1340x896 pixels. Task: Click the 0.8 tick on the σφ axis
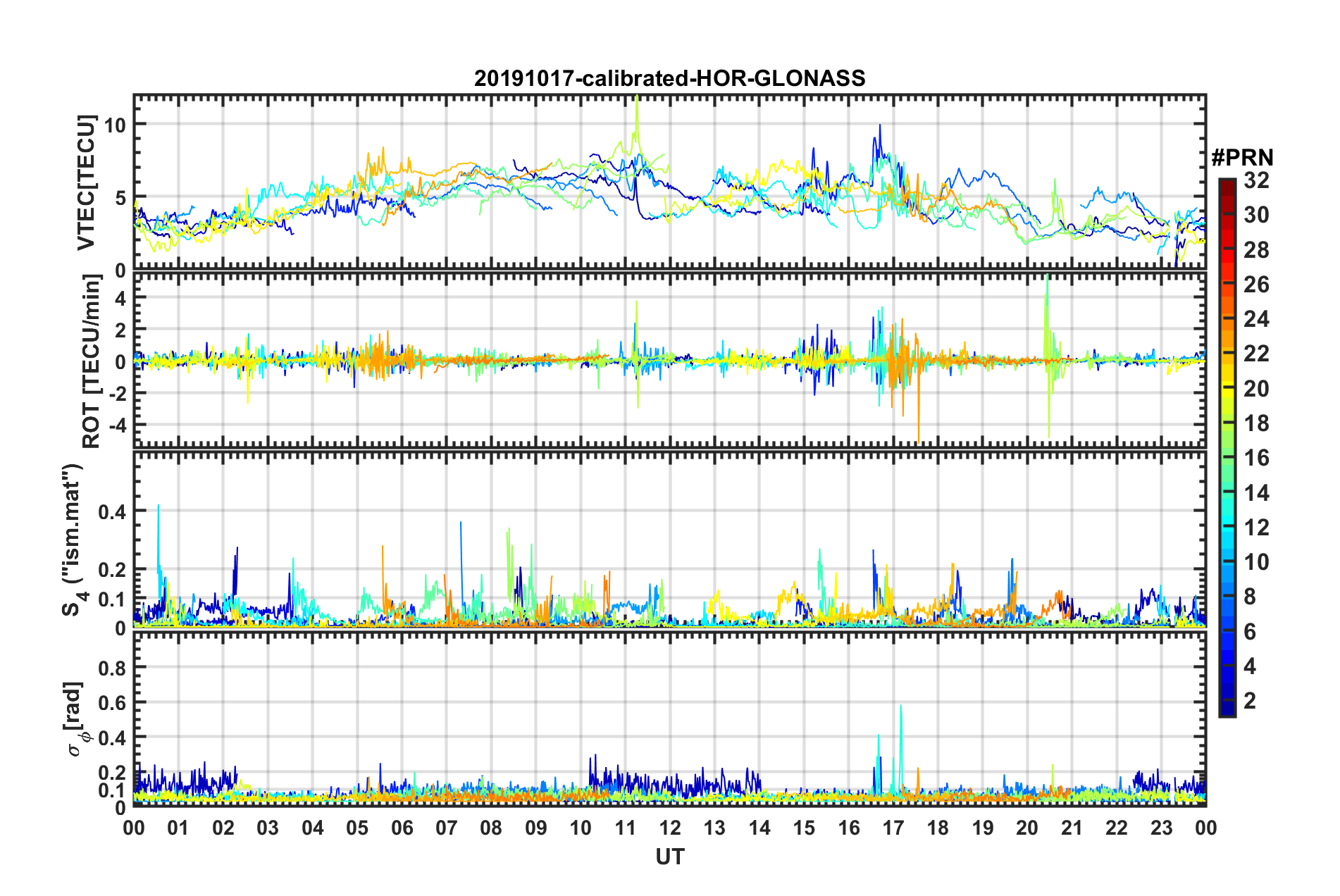click(112, 667)
